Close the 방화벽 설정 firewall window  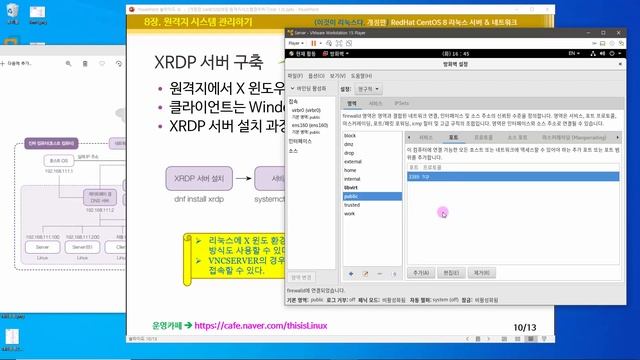(620, 64)
